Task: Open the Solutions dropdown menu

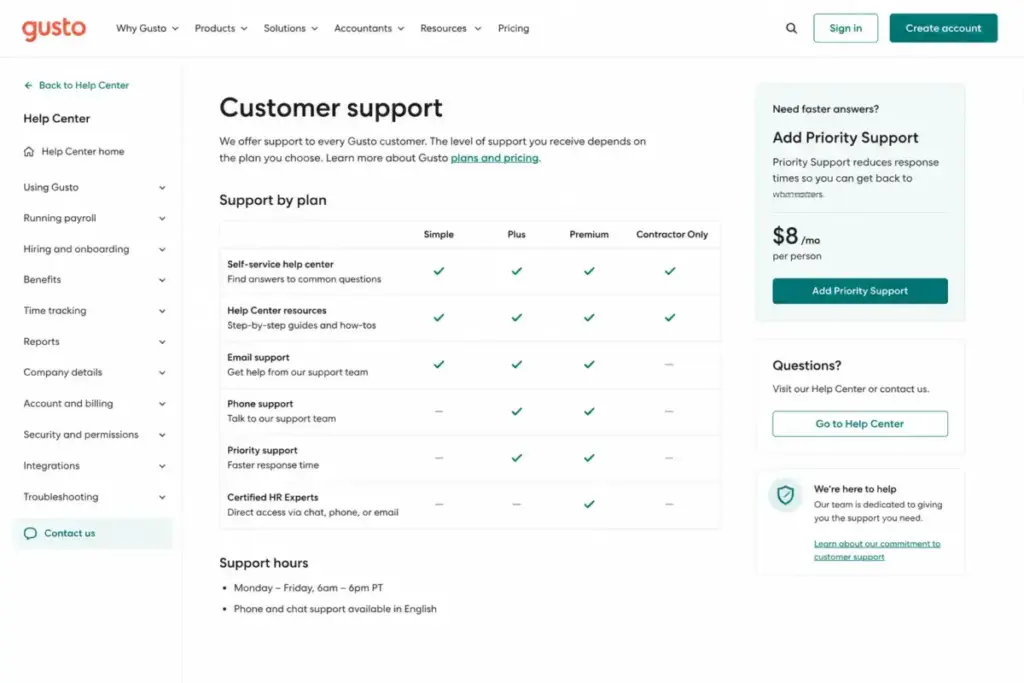Action: (291, 29)
